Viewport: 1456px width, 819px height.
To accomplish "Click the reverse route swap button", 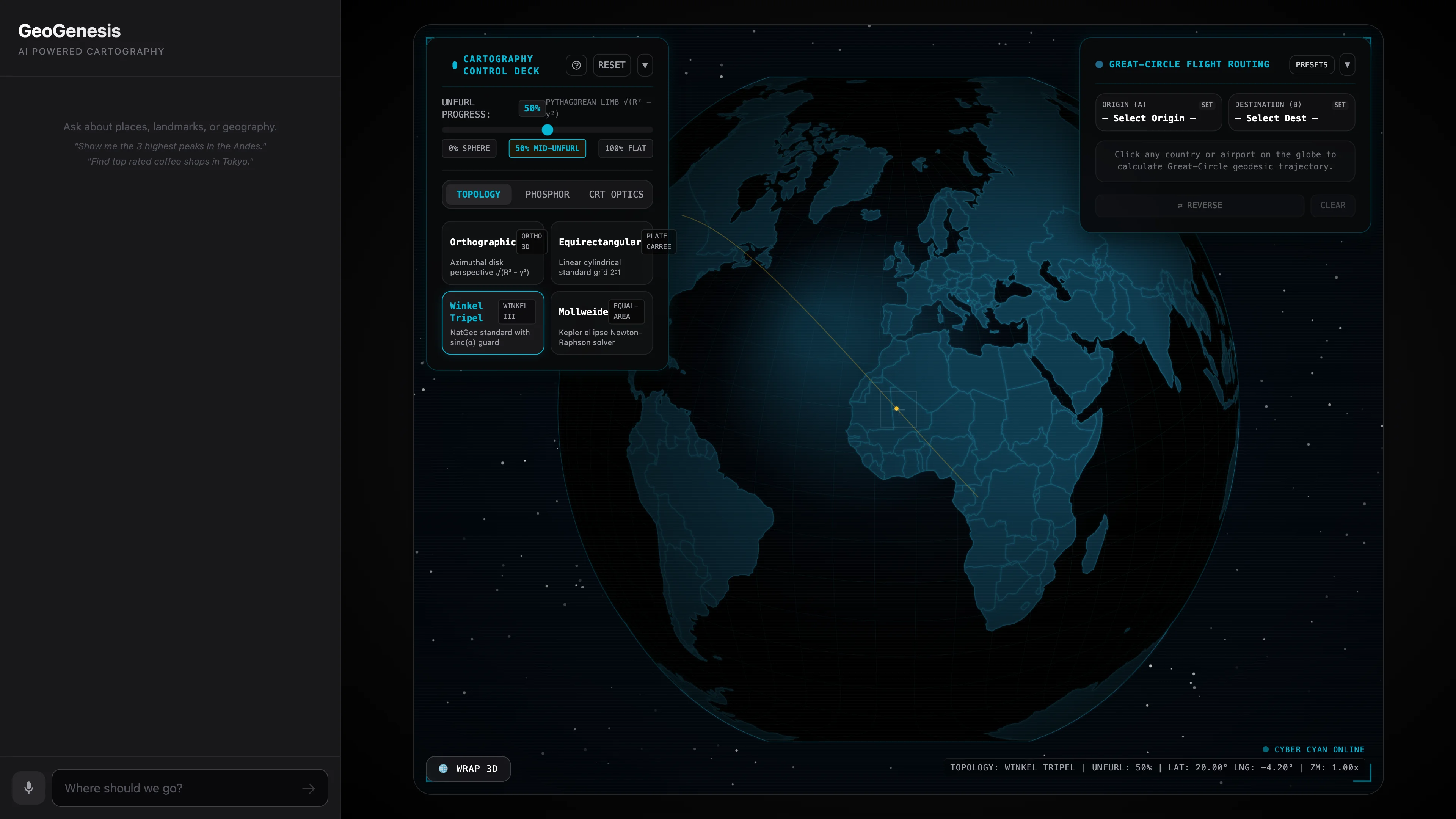I will [1199, 205].
